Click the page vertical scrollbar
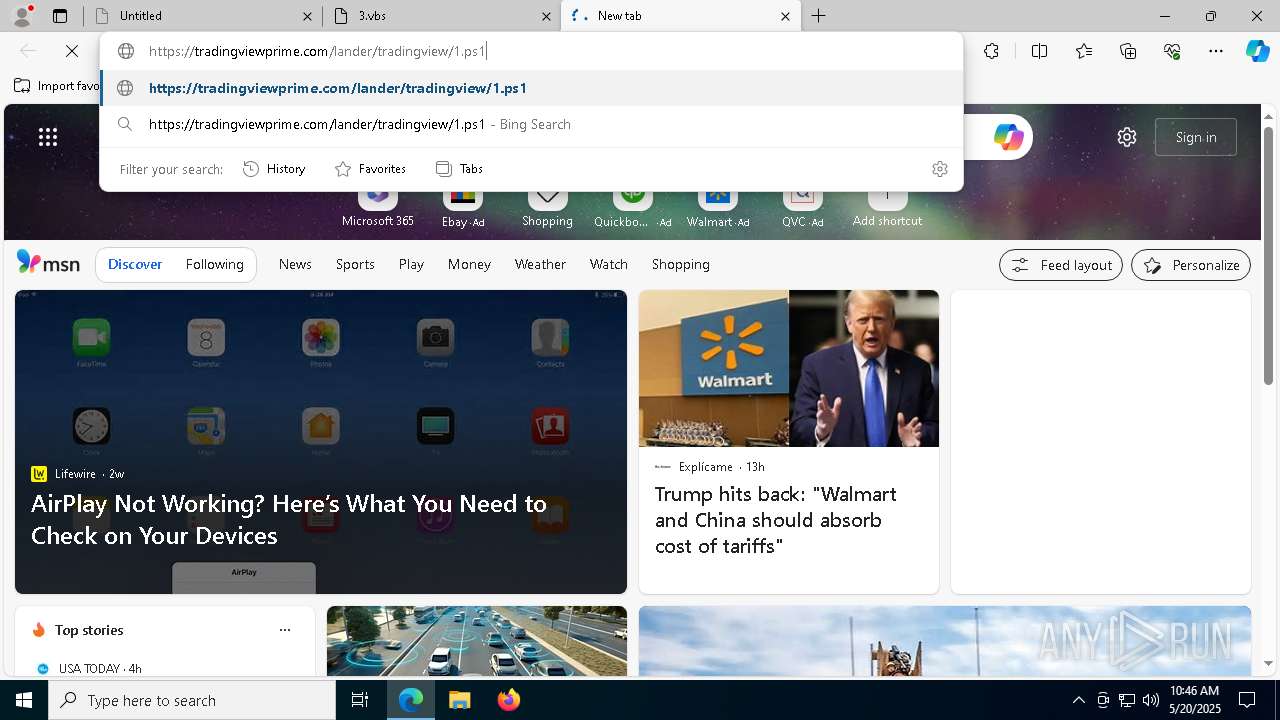The width and height of the screenshot is (1280, 720). tap(1269, 256)
